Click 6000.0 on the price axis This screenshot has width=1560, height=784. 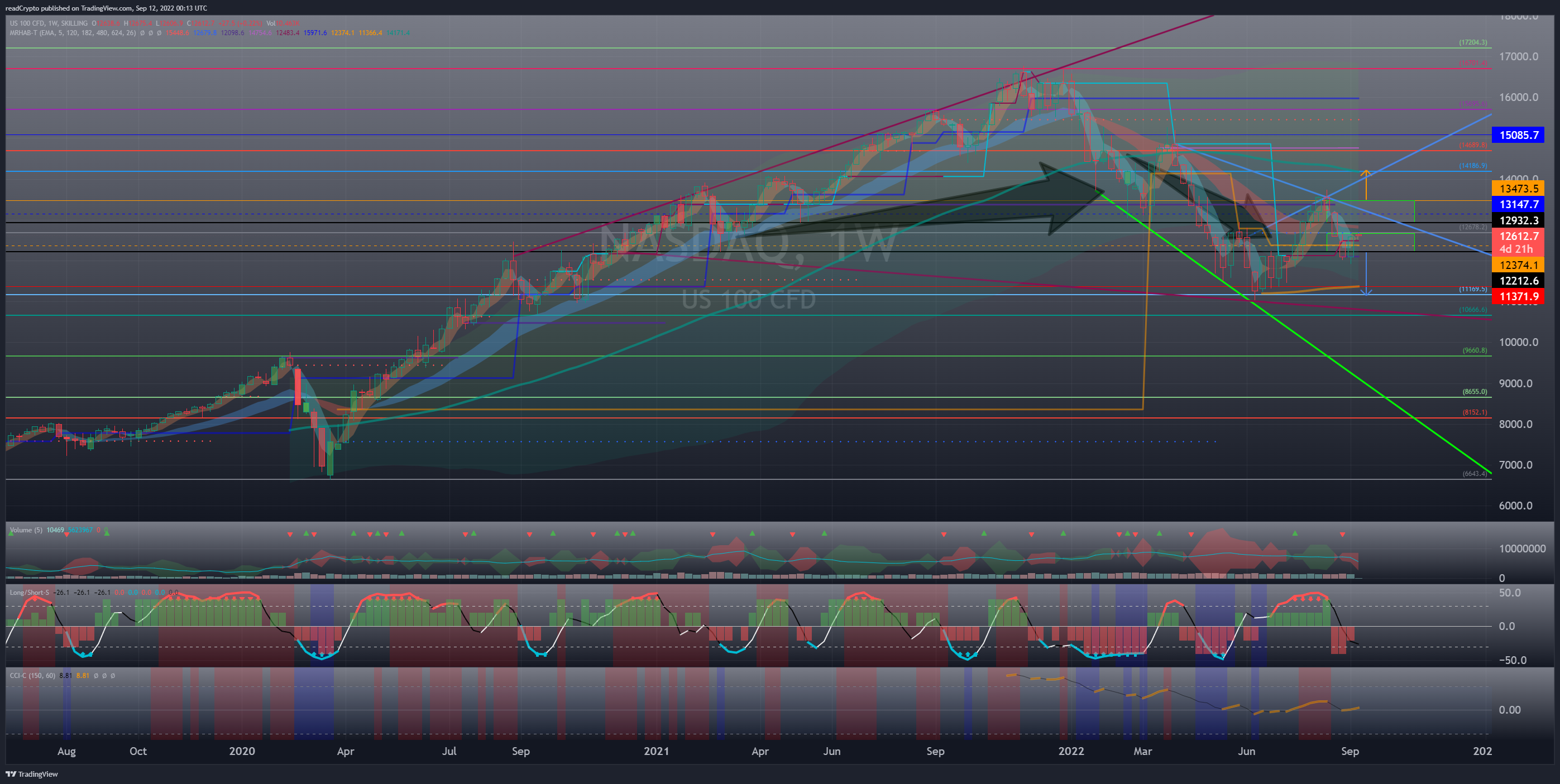[1516, 506]
